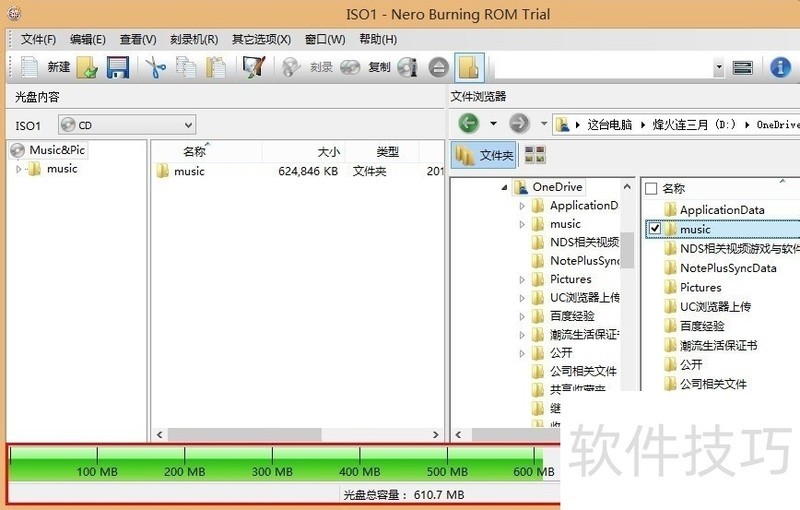Image resolution: width=800 pixels, height=510 pixels.
Task: Open the 查看(V) menu
Action: click(x=138, y=39)
